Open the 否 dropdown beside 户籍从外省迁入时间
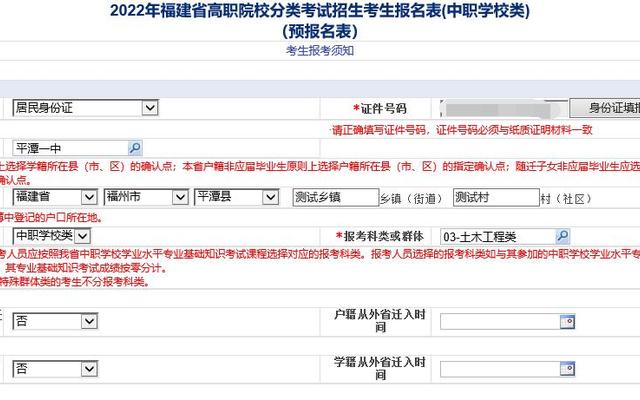This screenshot has width=640, height=400. click(55, 321)
